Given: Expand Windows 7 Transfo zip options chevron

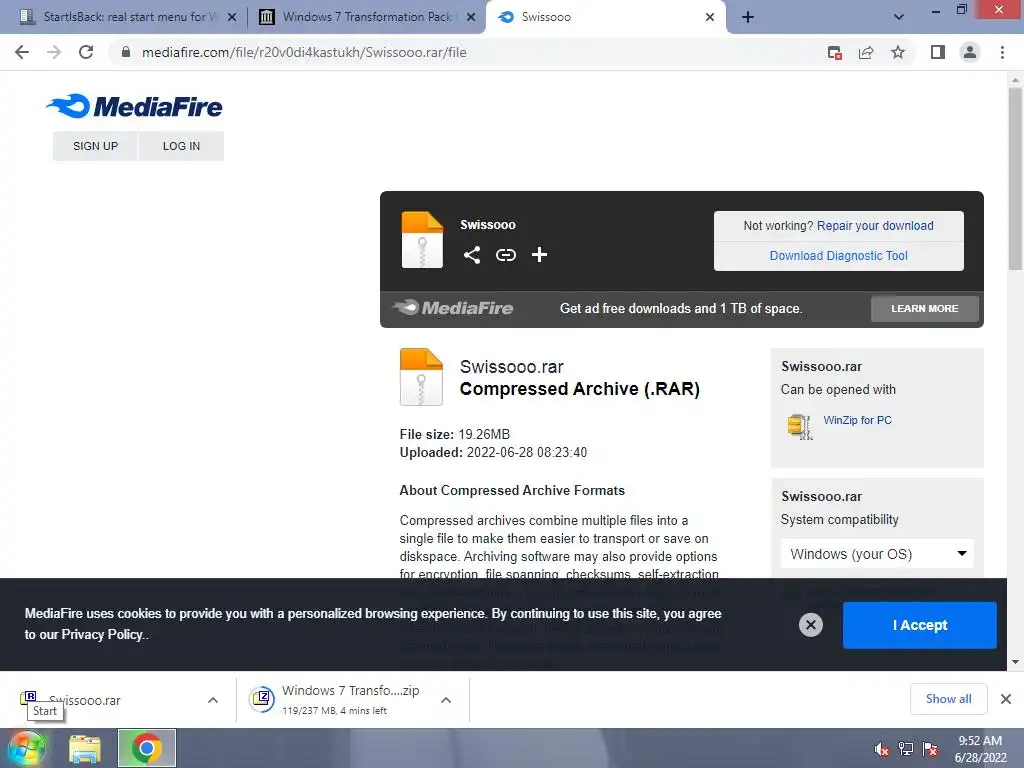Looking at the screenshot, I should [446, 700].
